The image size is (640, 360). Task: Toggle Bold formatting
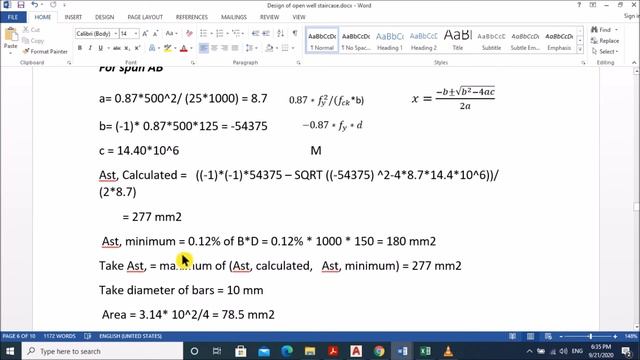80,48
